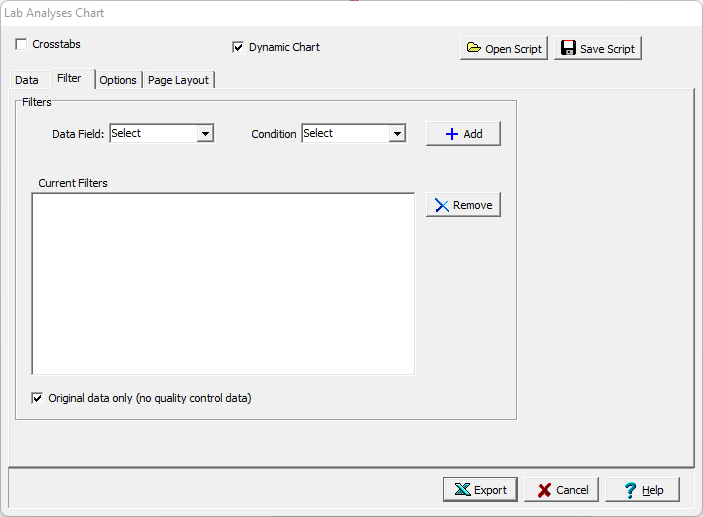Select the Filter tab
This screenshot has height=517, width=703.
click(x=69, y=78)
